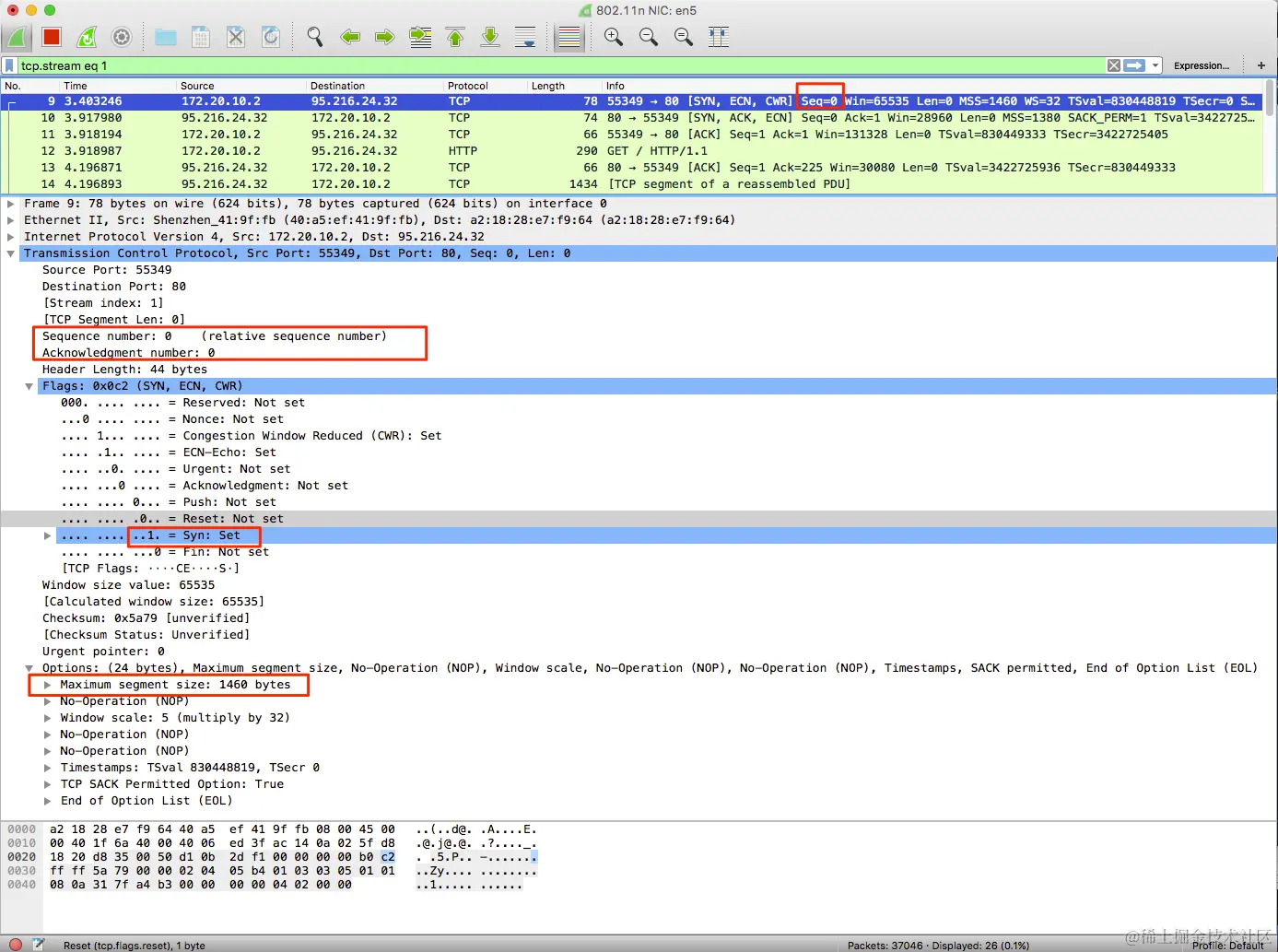This screenshot has width=1278, height=952.
Task: Jump to the first packet icon
Action: pyautogui.click(x=455, y=37)
